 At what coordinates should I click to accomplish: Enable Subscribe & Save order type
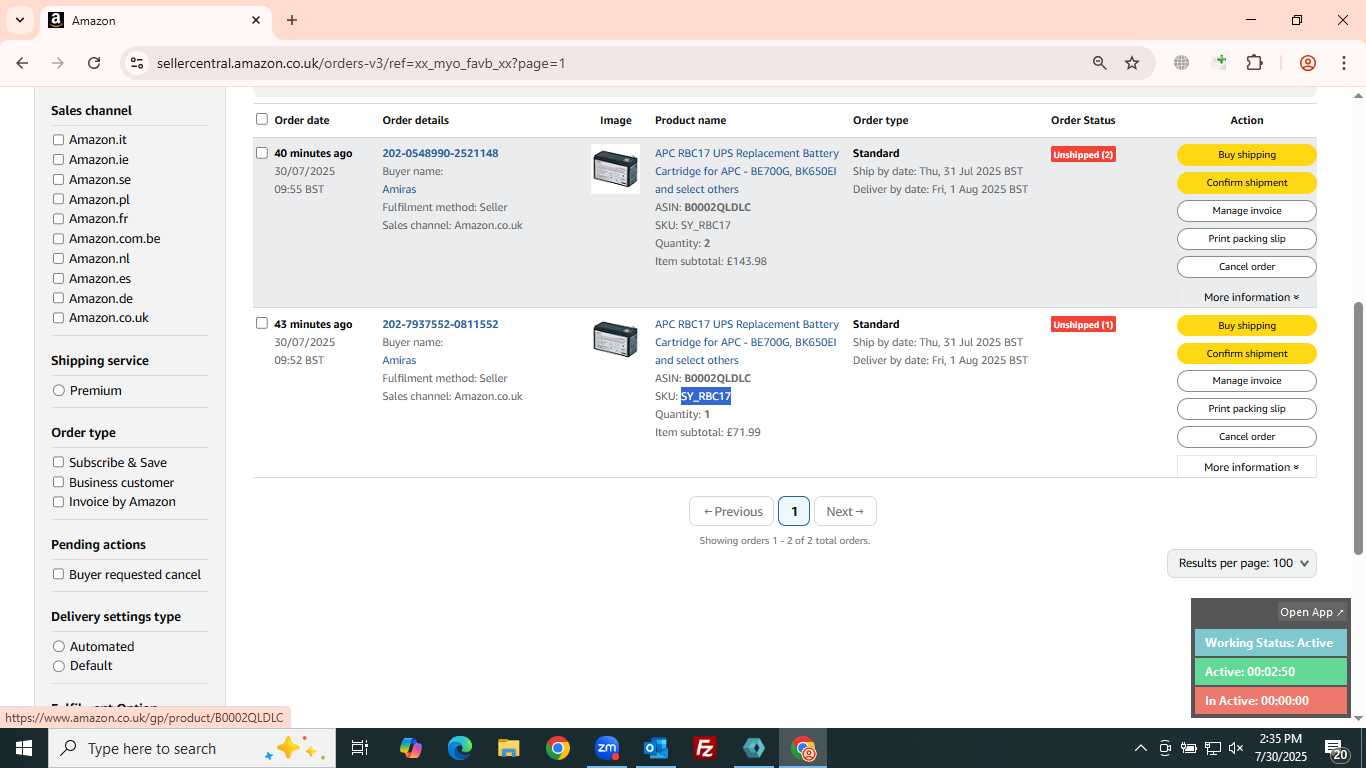pyautogui.click(x=59, y=462)
